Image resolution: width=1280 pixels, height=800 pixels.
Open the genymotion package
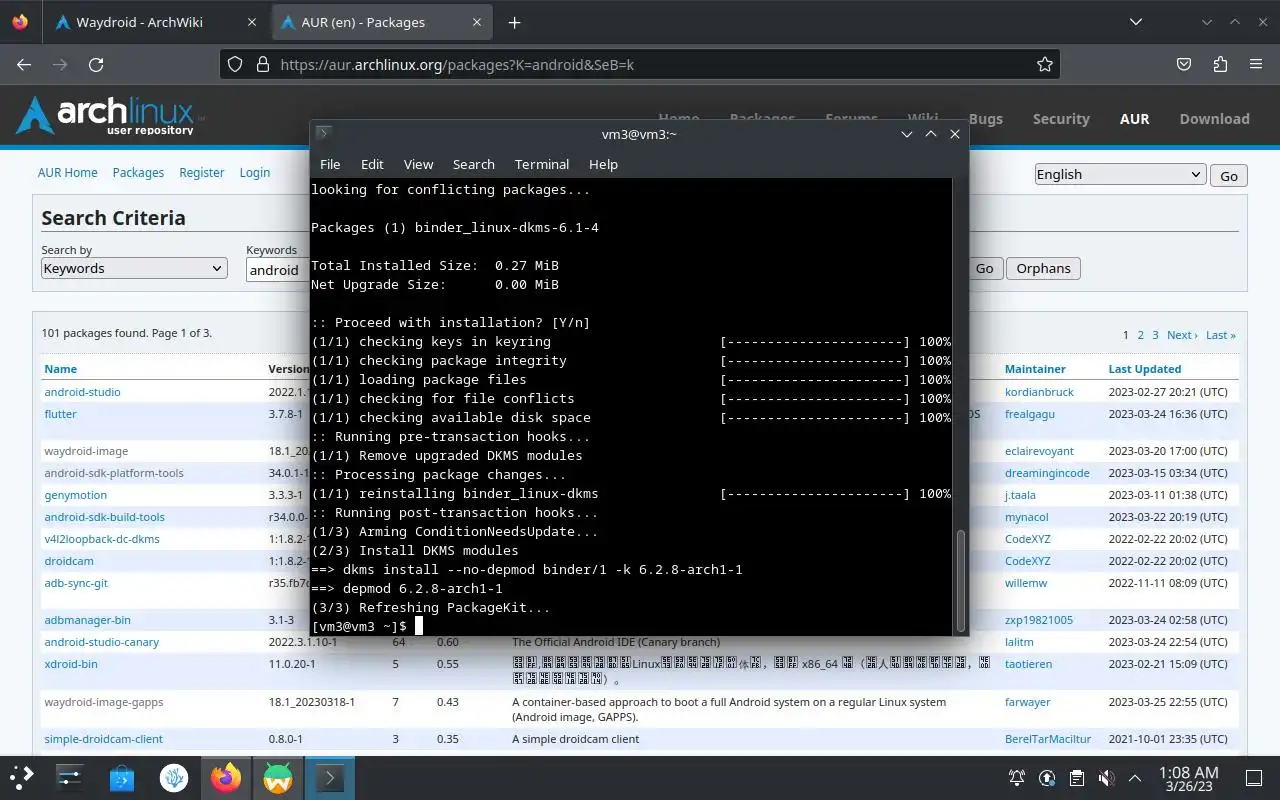point(75,495)
